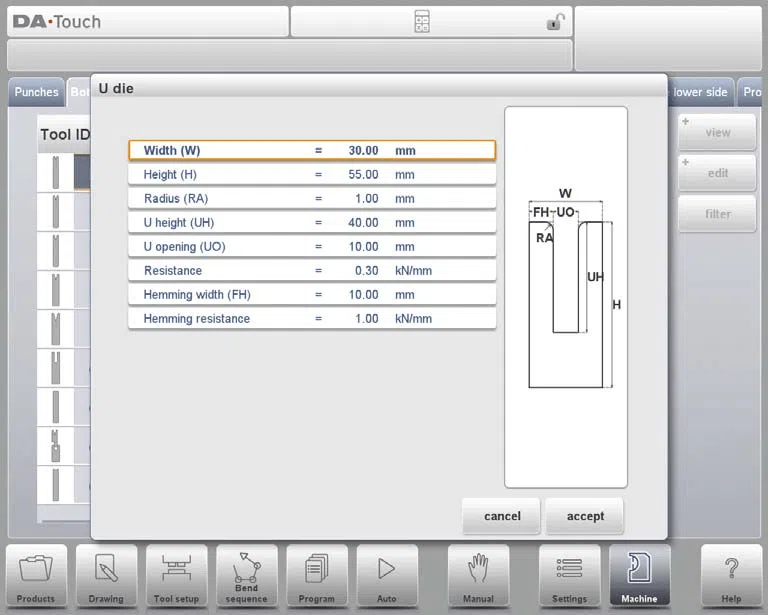Image resolution: width=768 pixels, height=615 pixels.
Task: Select the Hemming resistance field
Action: (312, 318)
